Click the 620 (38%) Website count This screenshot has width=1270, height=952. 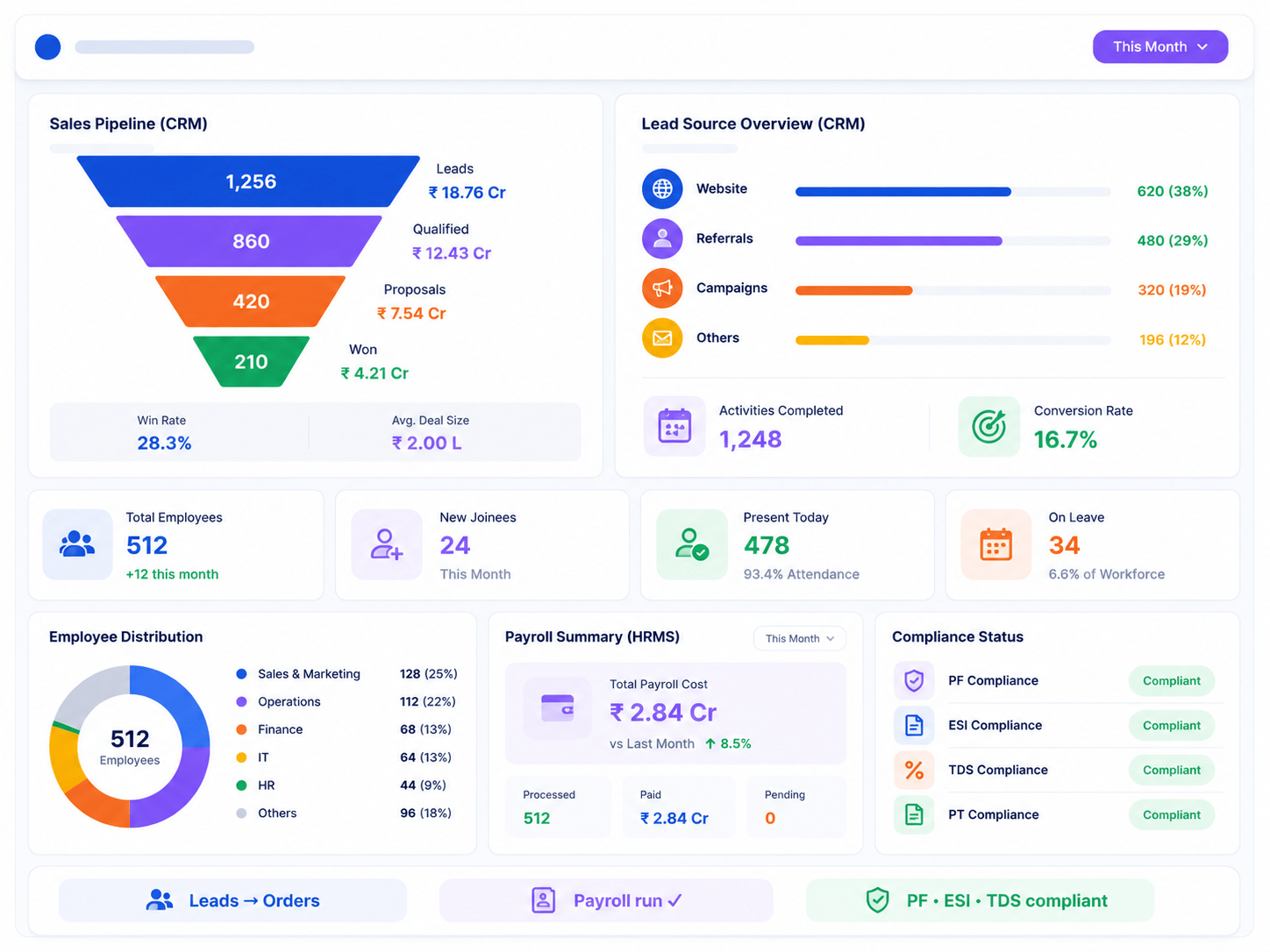[x=1173, y=191]
